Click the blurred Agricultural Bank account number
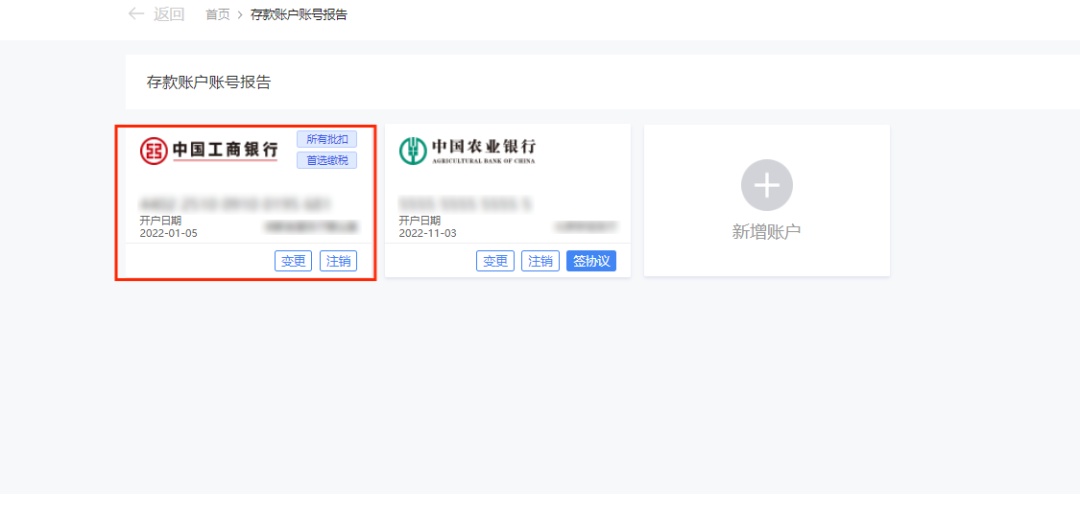The height and width of the screenshot is (516, 1080). [x=468, y=203]
